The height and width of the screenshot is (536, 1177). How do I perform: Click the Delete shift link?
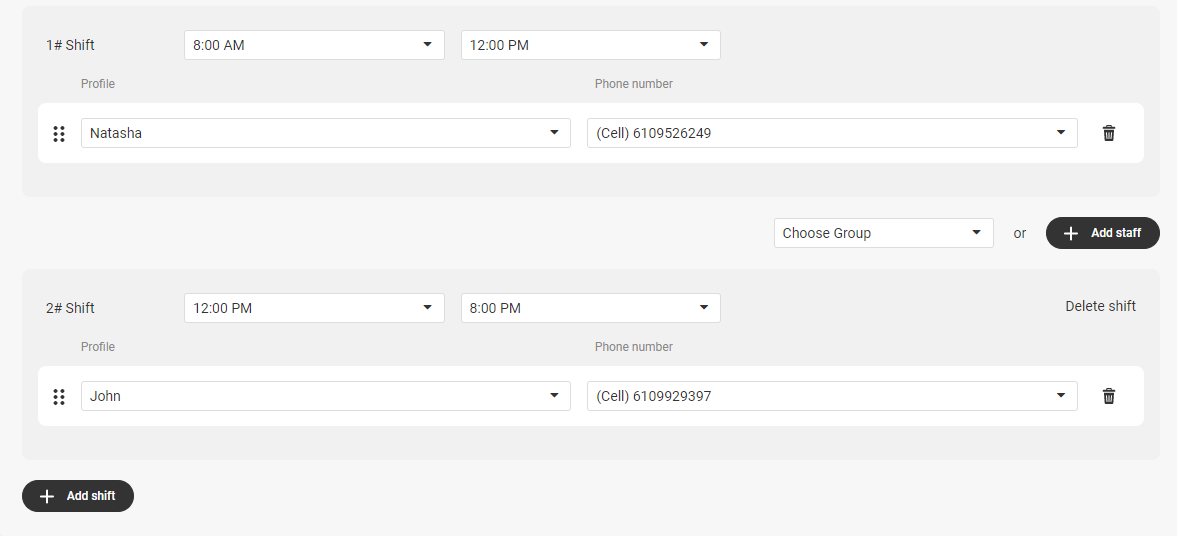(1100, 306)
